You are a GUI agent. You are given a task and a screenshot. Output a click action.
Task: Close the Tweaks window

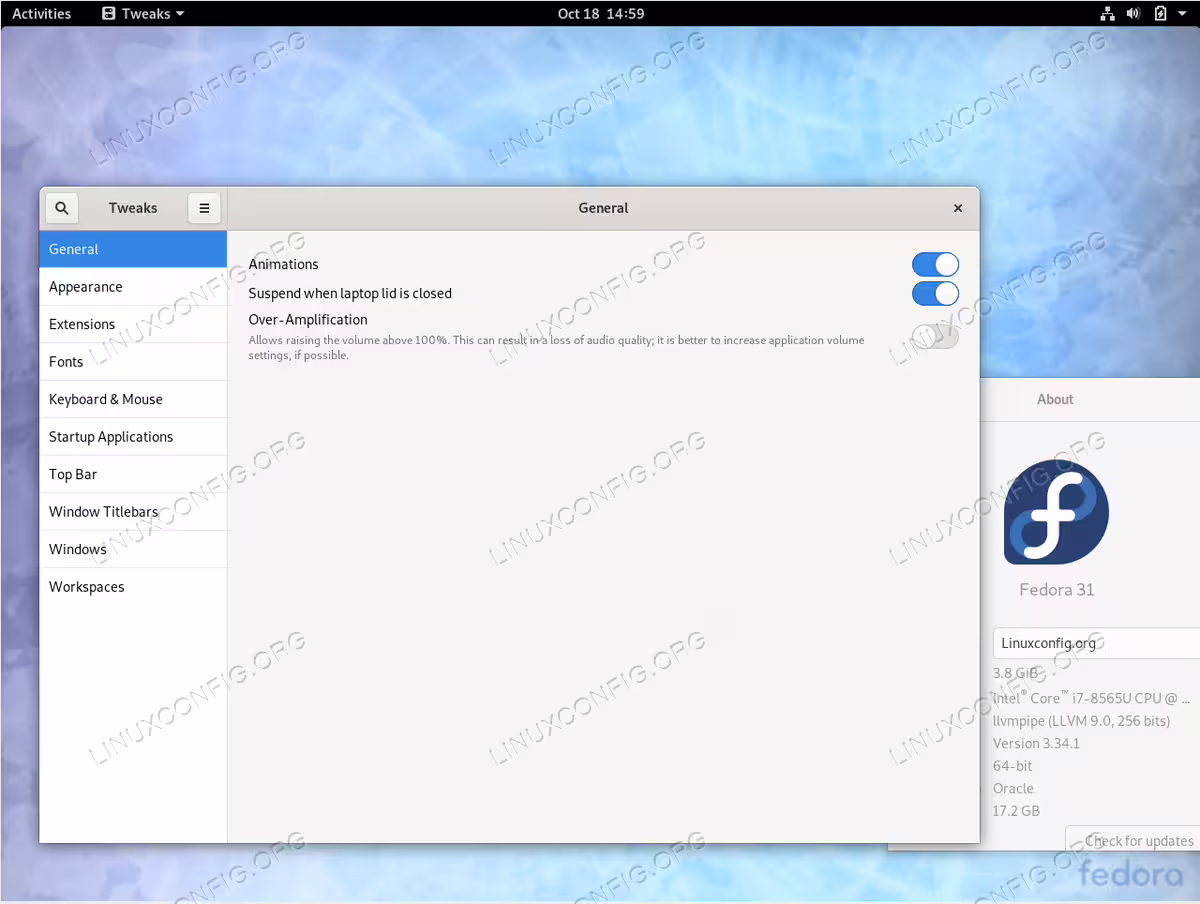(x=958, y=208)
